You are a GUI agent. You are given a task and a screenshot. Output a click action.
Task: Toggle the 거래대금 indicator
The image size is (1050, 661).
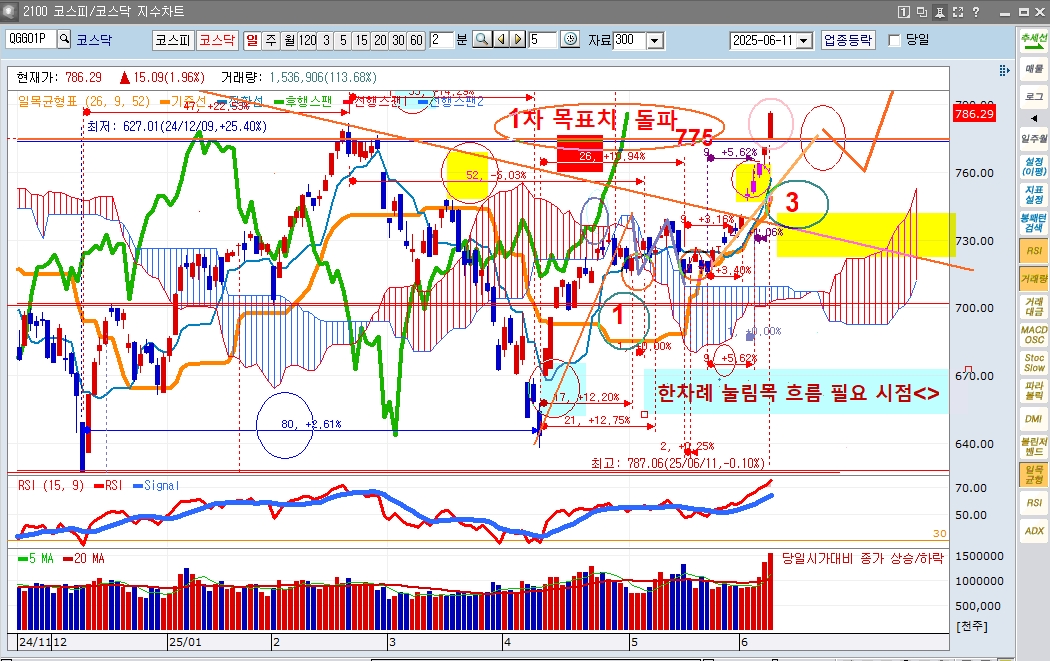pyautogui.click(x=1034, y=307)
